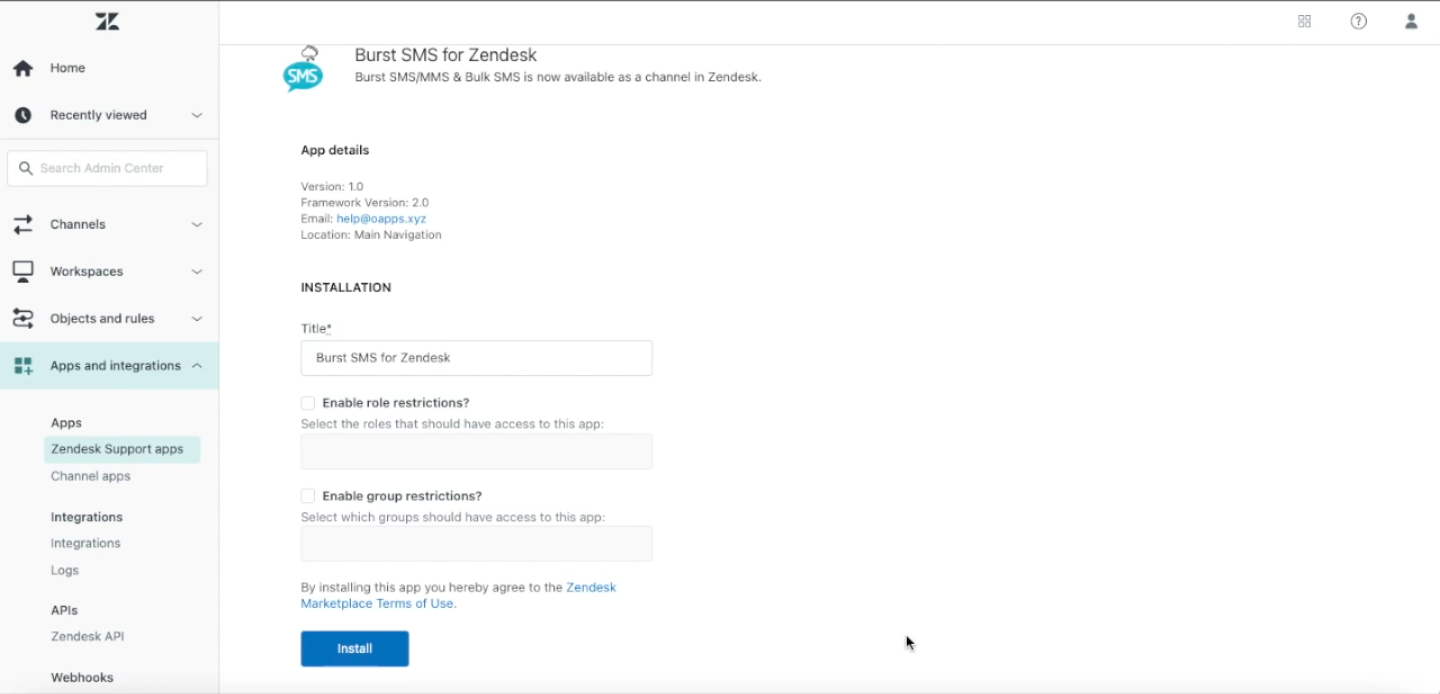Click the Objects and rules icon

coord(23,319)
